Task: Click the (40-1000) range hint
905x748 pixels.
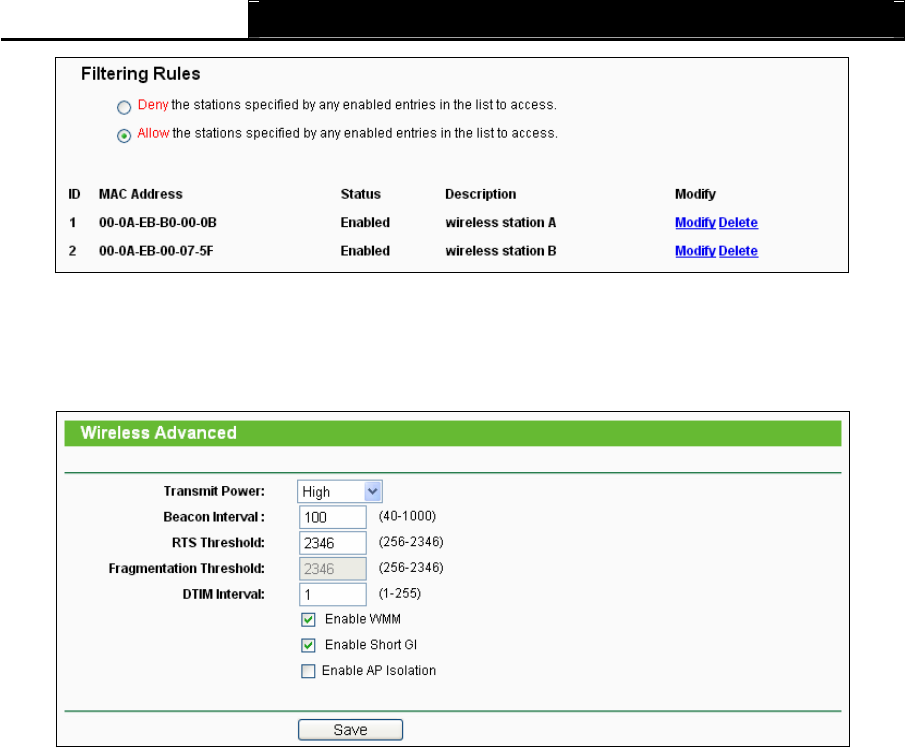Action: (407, 516)
